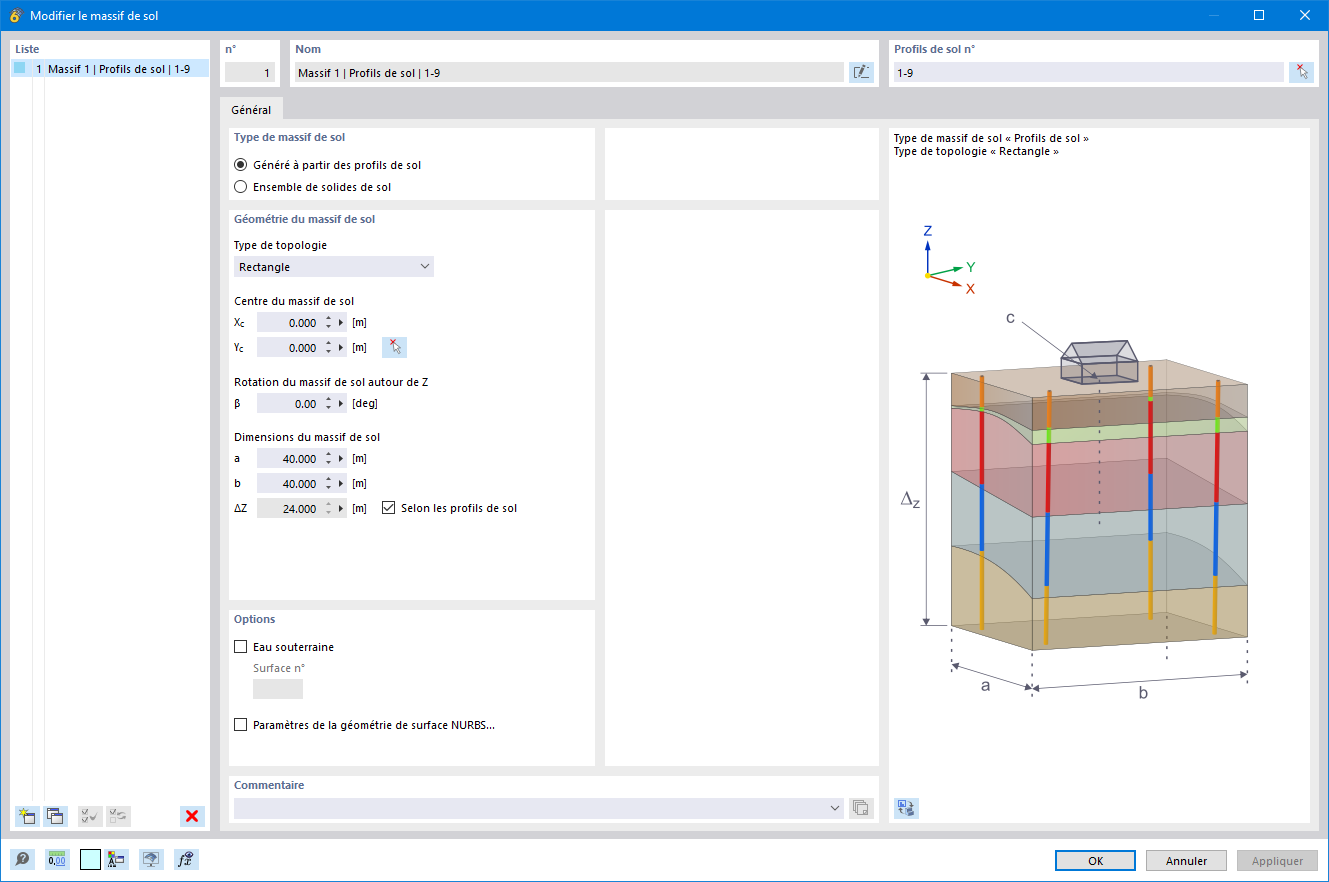Open the help search icon at bottom left
The image size is (1329, 882).
[22, 859]
